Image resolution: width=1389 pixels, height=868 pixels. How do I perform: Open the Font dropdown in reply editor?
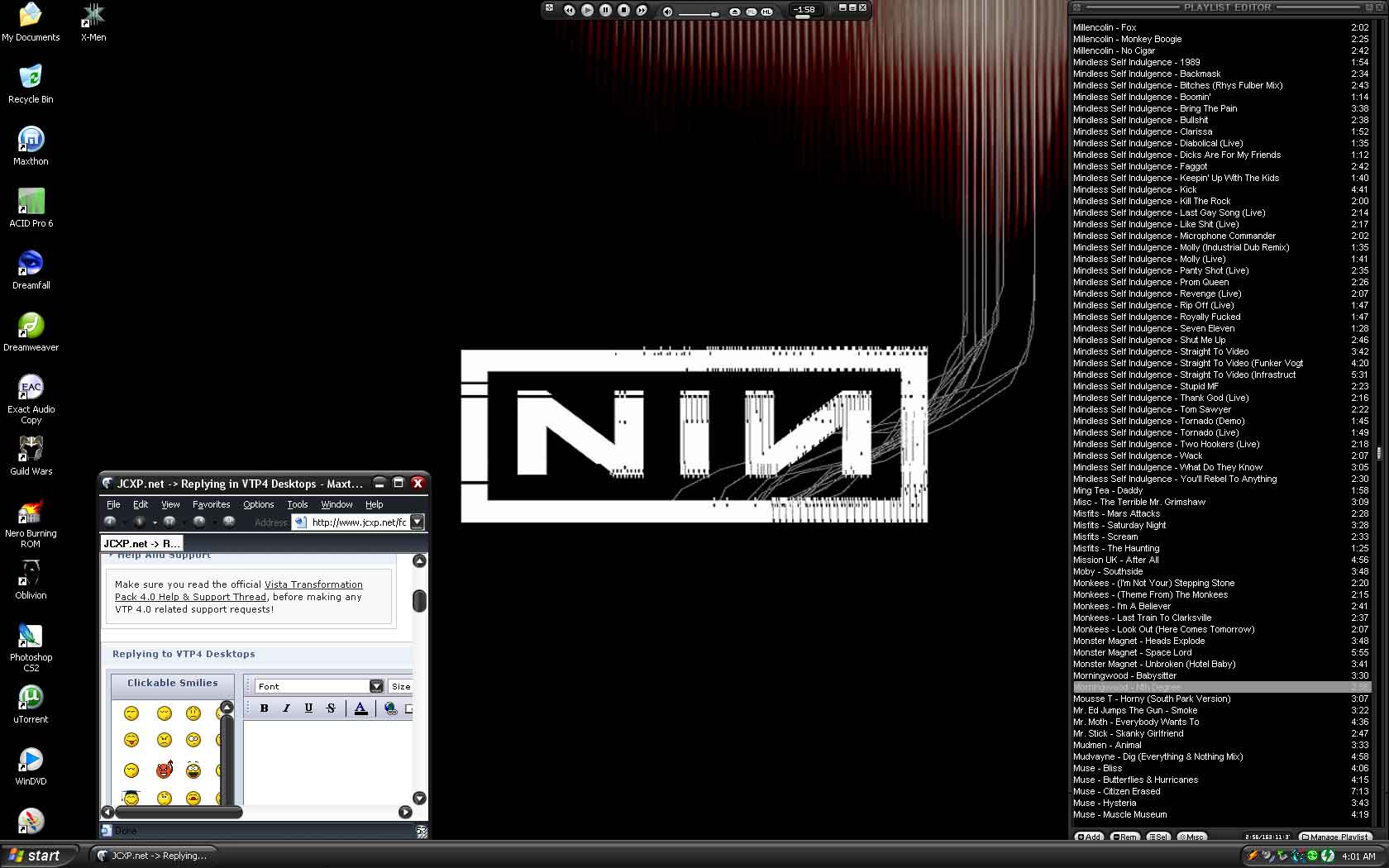(x=376, y=686)
